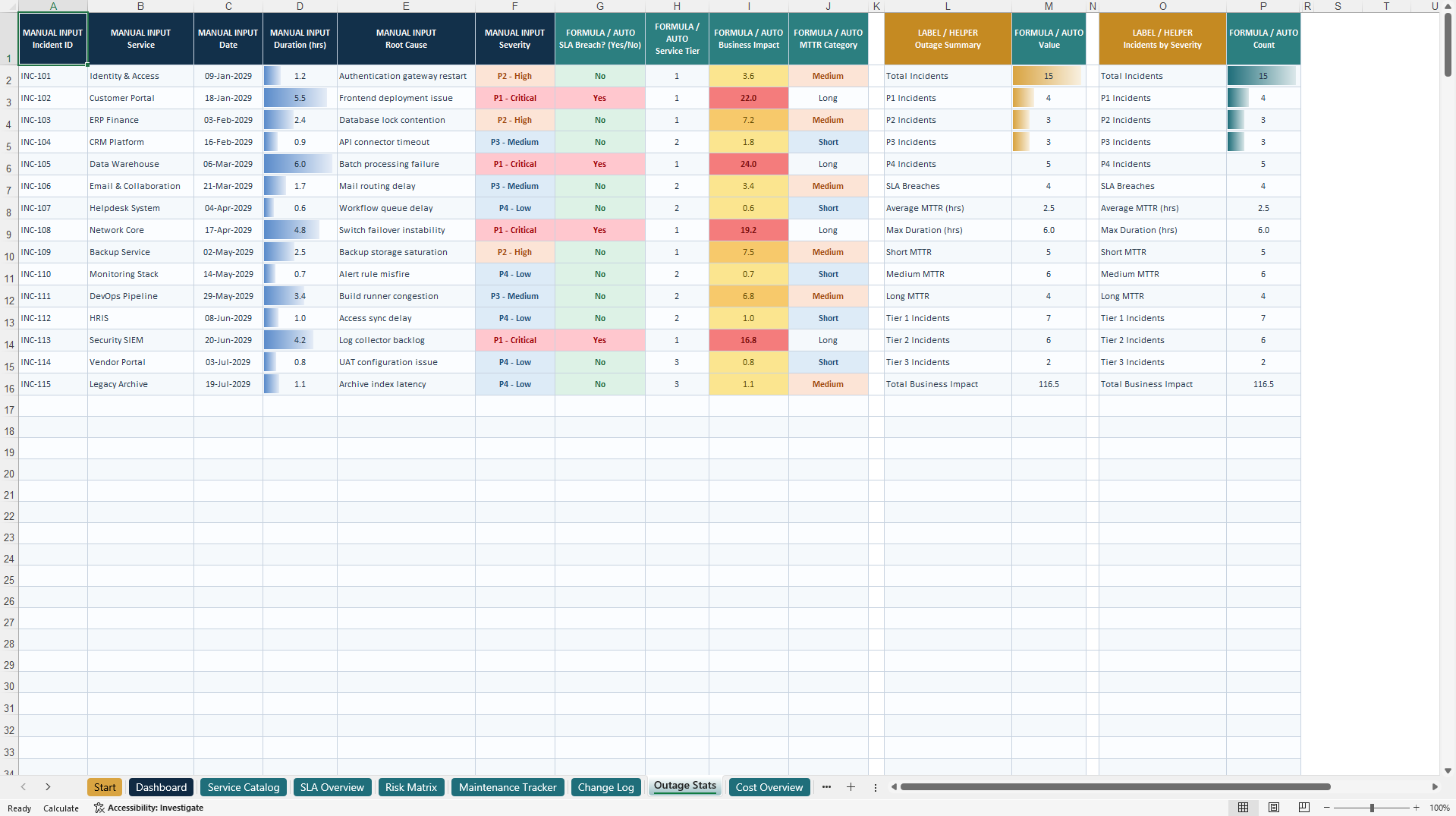Switch to SLA Overview sheet

[x=332, y=787]
